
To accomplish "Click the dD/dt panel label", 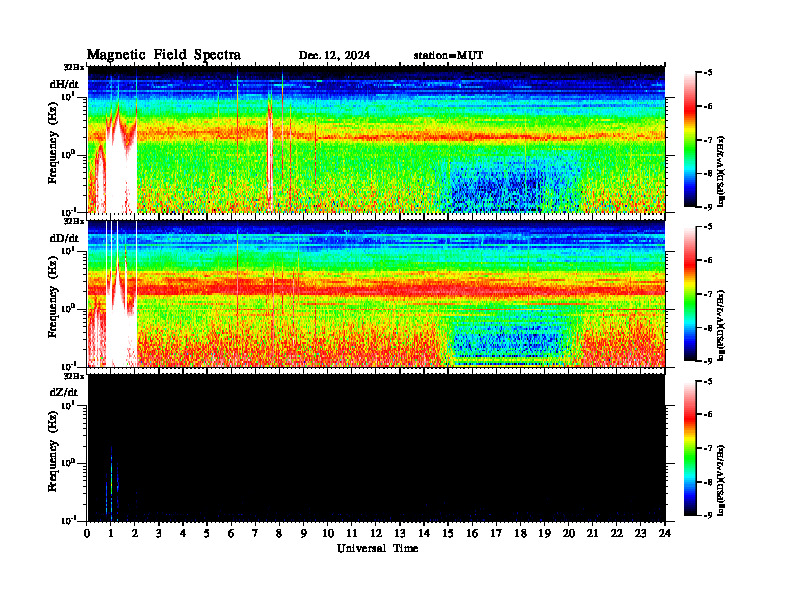I will [64, 238].
